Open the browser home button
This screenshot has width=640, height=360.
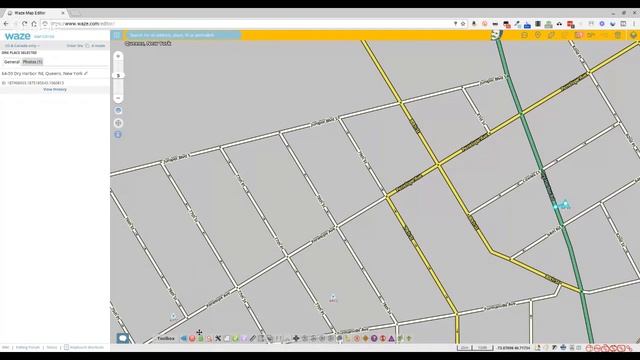pyautogui.click(x=34, y=24)
